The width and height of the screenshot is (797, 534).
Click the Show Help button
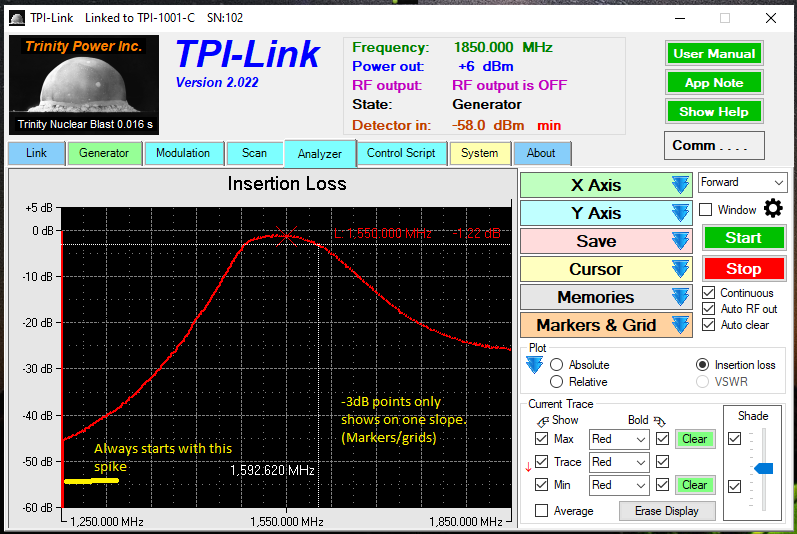point(714,112)
